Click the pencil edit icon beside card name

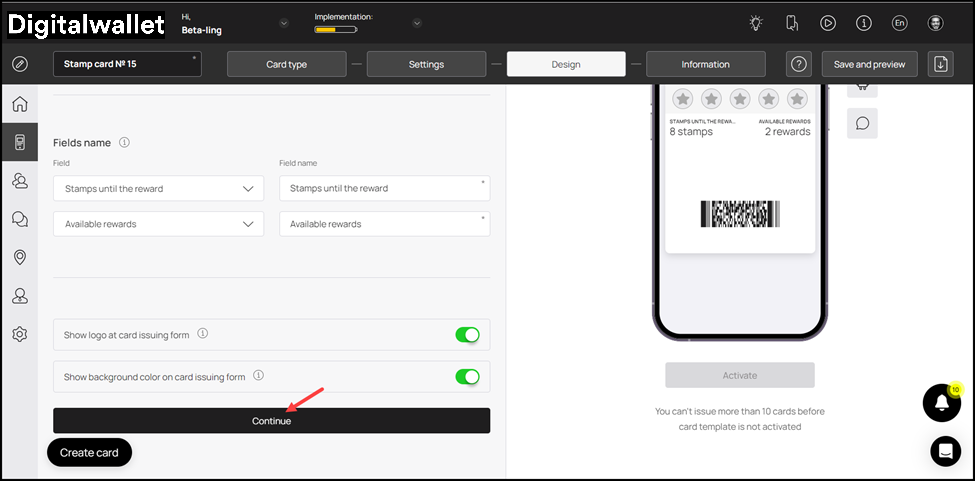[20, 64]
